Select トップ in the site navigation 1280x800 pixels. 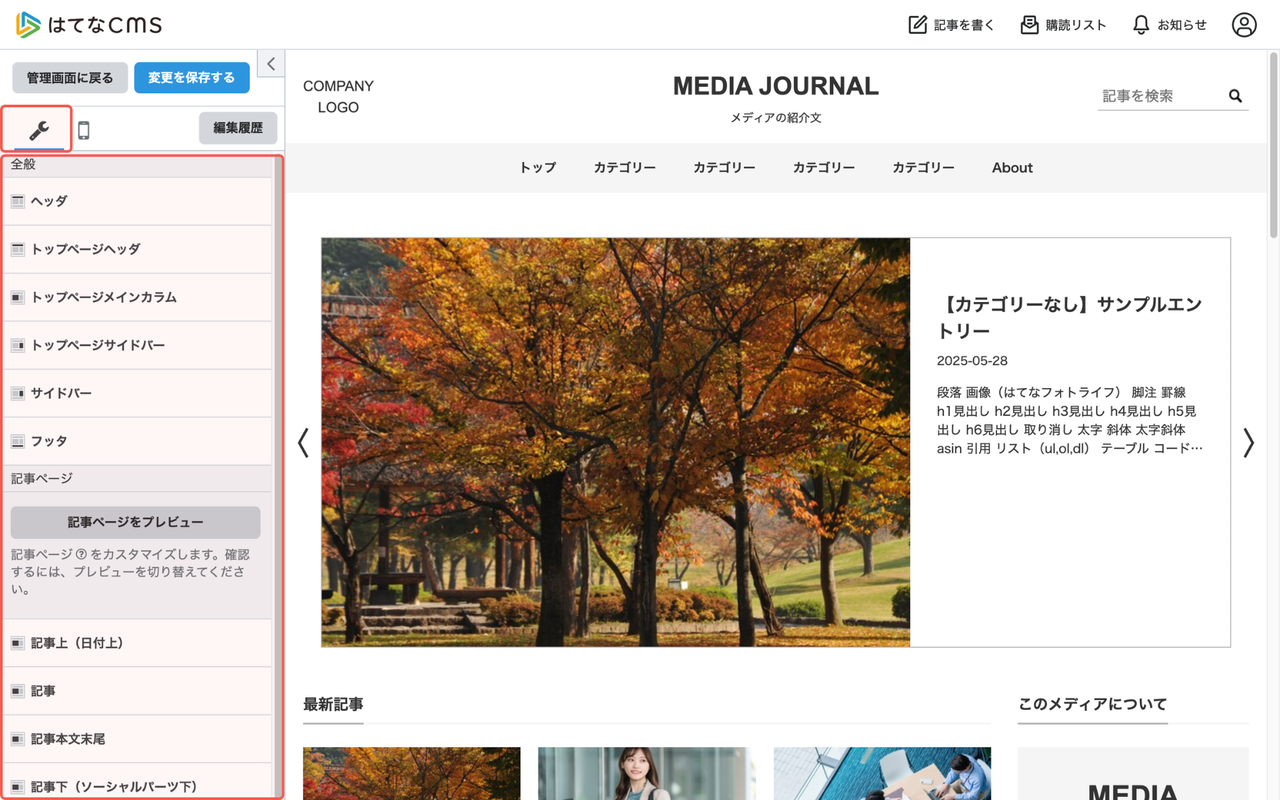[537, 167]
